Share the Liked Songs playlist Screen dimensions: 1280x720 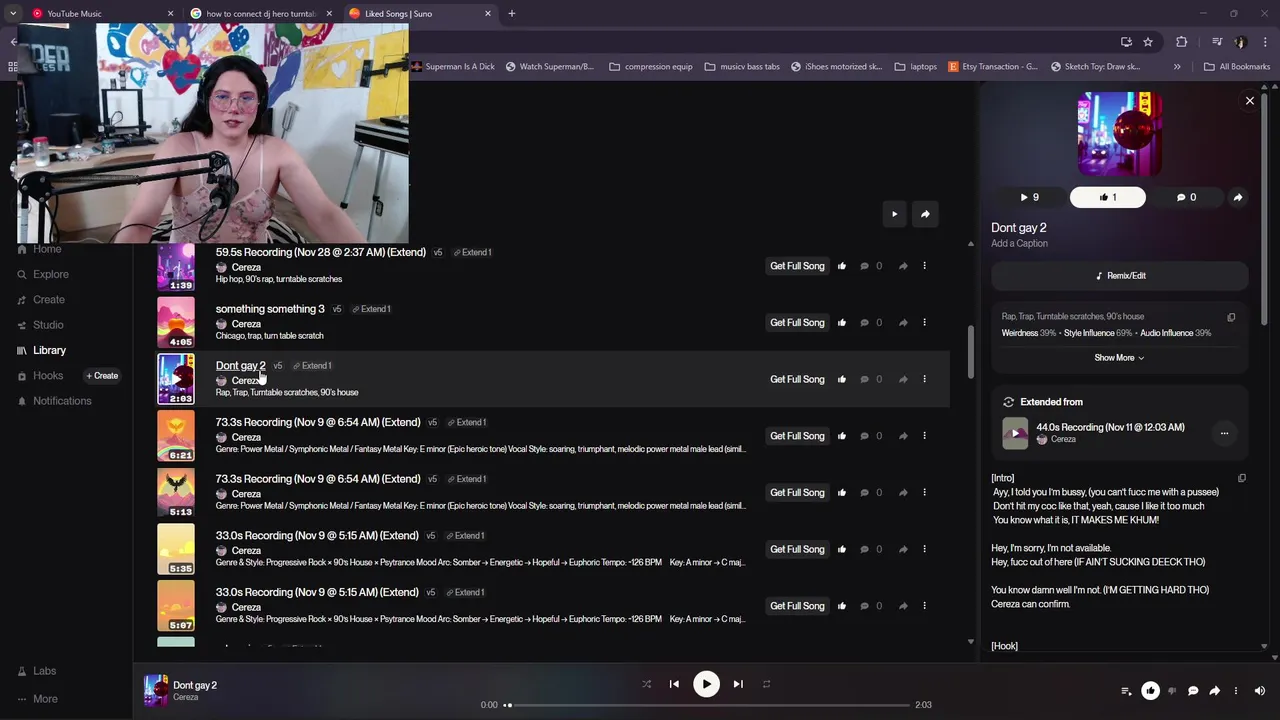tap(925, 214)
